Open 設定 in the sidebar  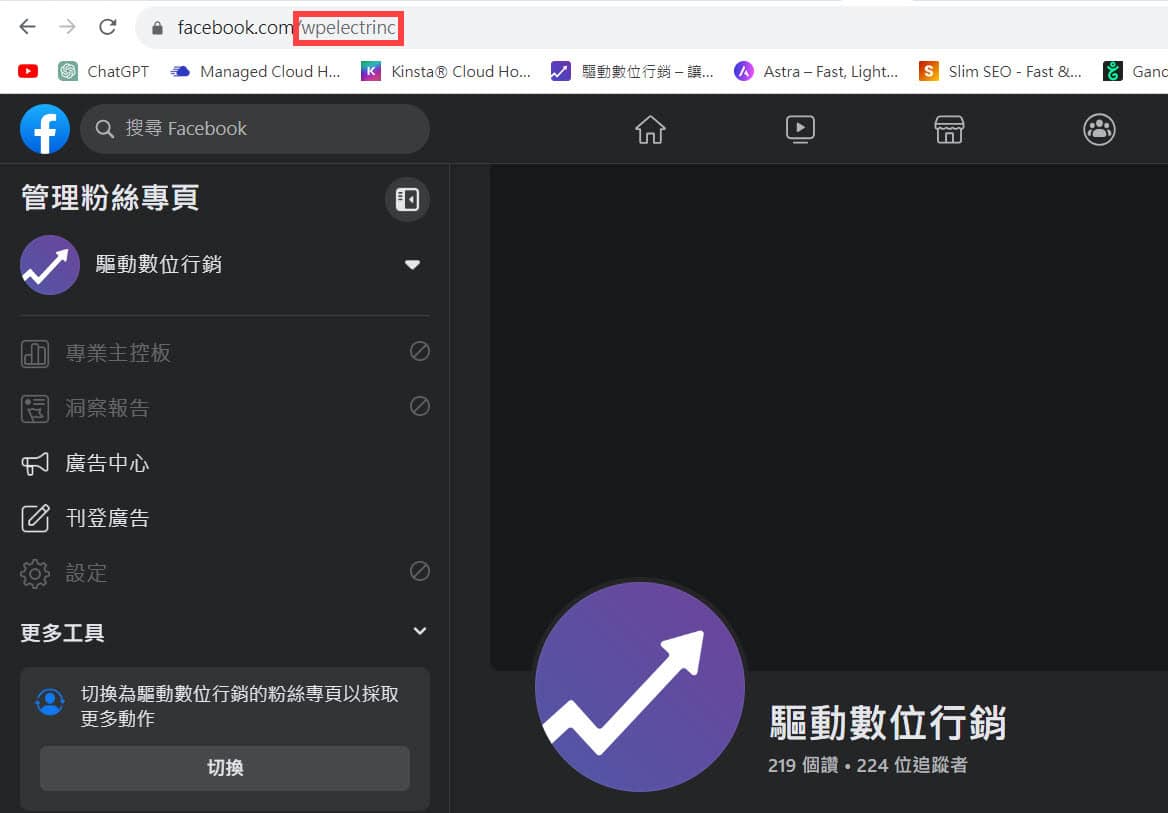(225, 573)
